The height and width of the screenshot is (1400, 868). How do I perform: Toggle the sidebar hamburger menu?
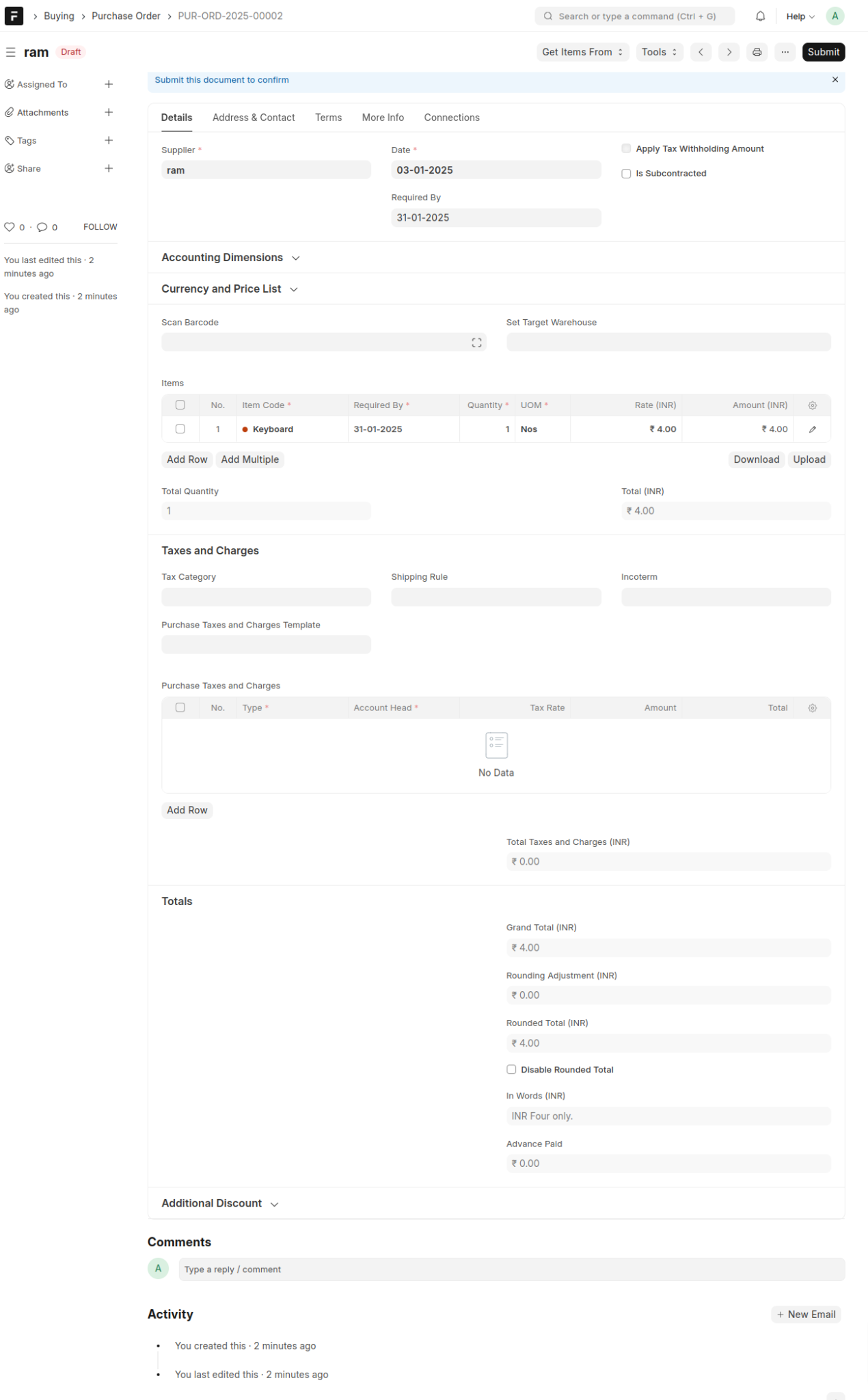[11, 52]
